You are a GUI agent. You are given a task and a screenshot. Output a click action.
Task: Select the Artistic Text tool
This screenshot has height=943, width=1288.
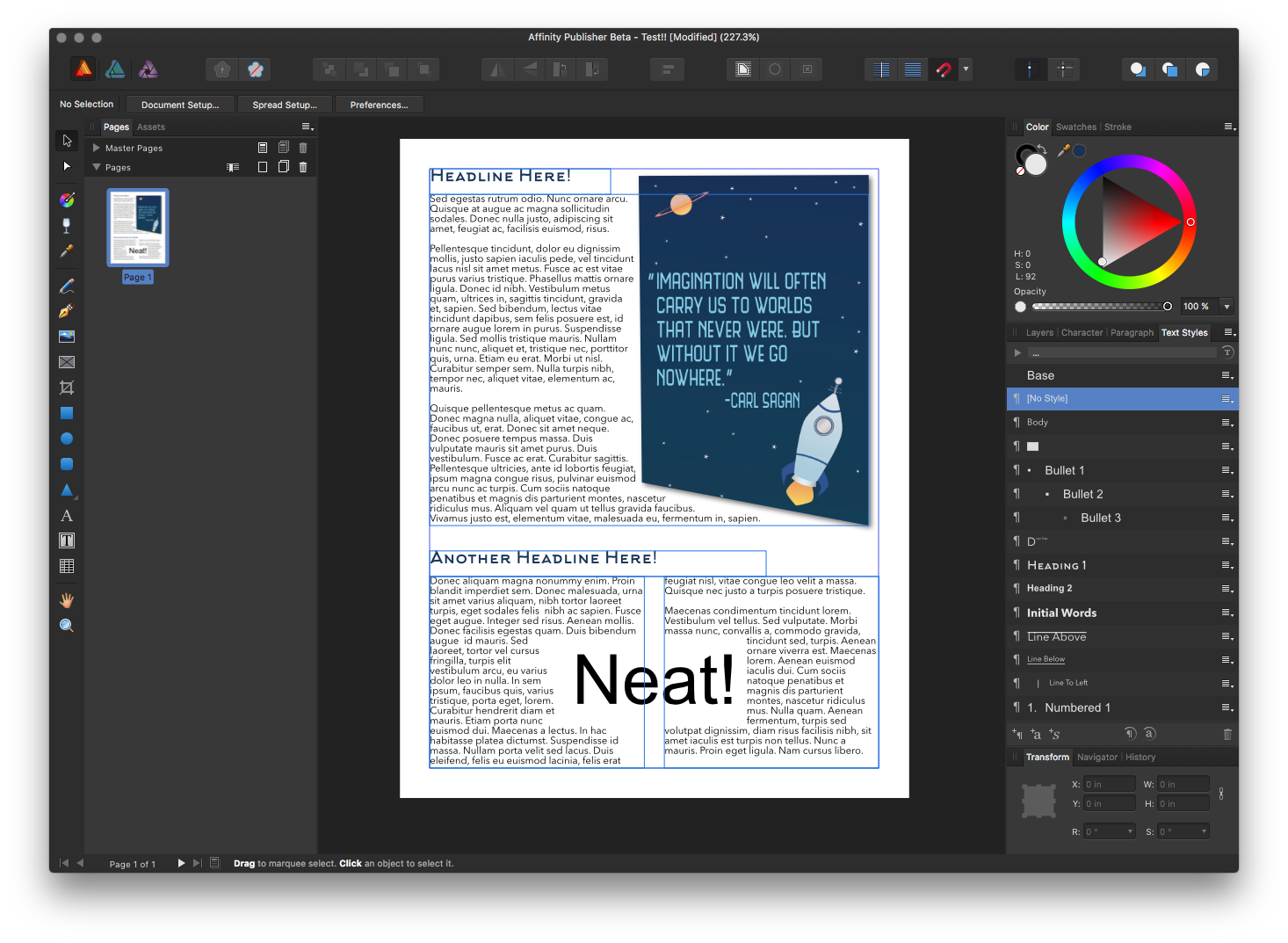point(67,516)
